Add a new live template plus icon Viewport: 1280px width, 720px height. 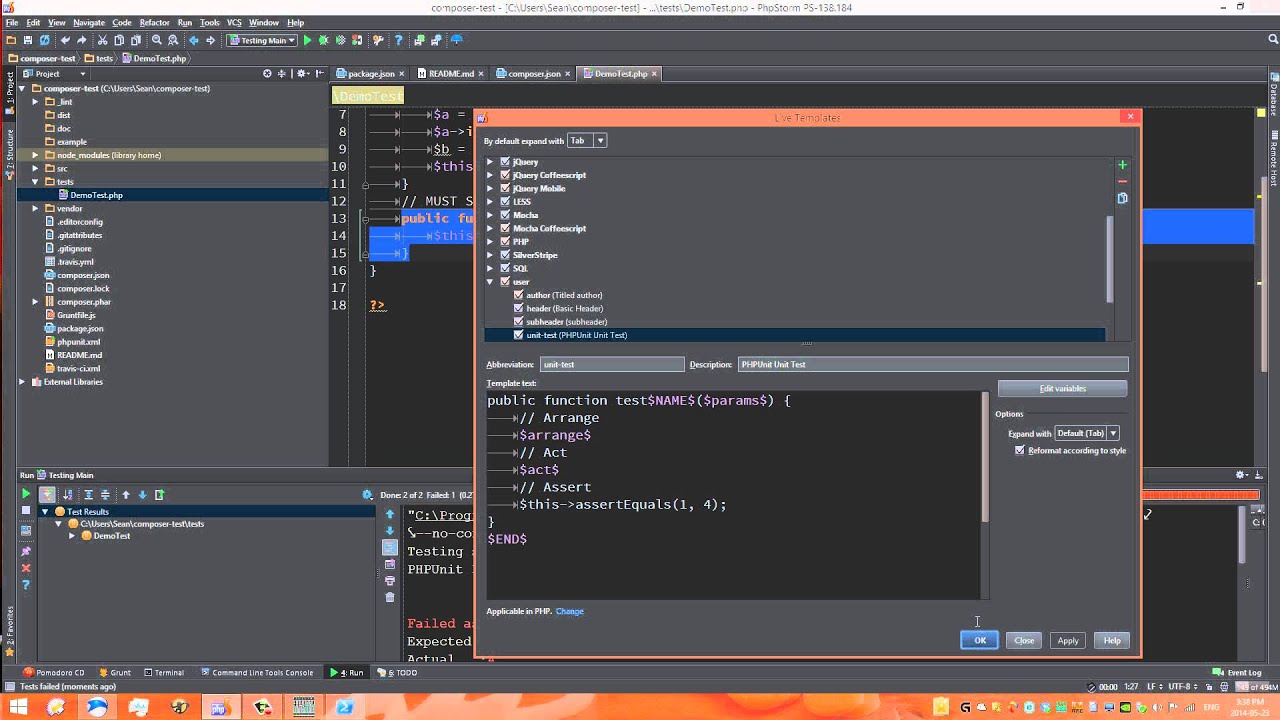[x=1122, y=165]
